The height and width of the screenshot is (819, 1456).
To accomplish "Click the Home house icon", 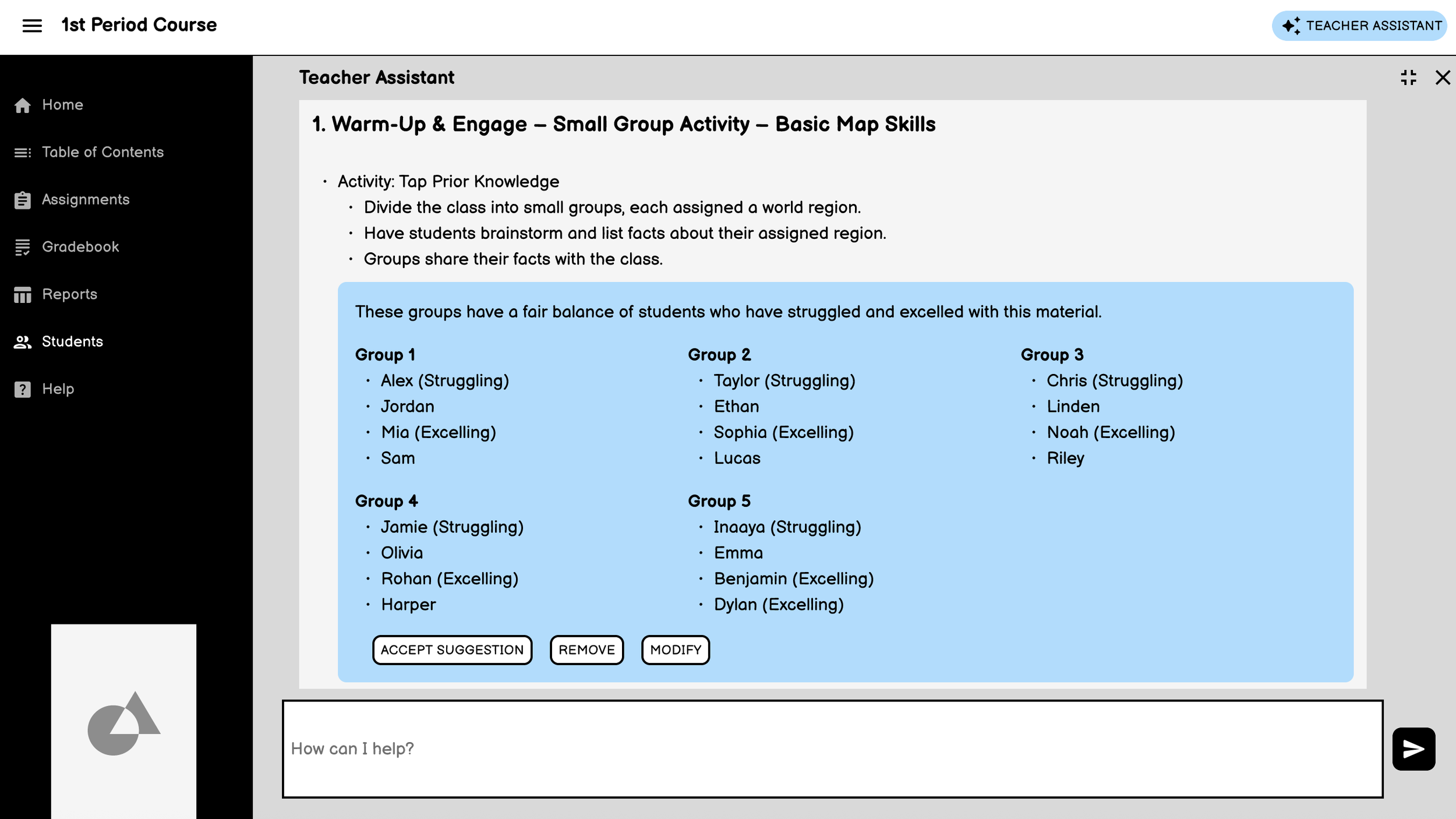I will click(23, 105).
